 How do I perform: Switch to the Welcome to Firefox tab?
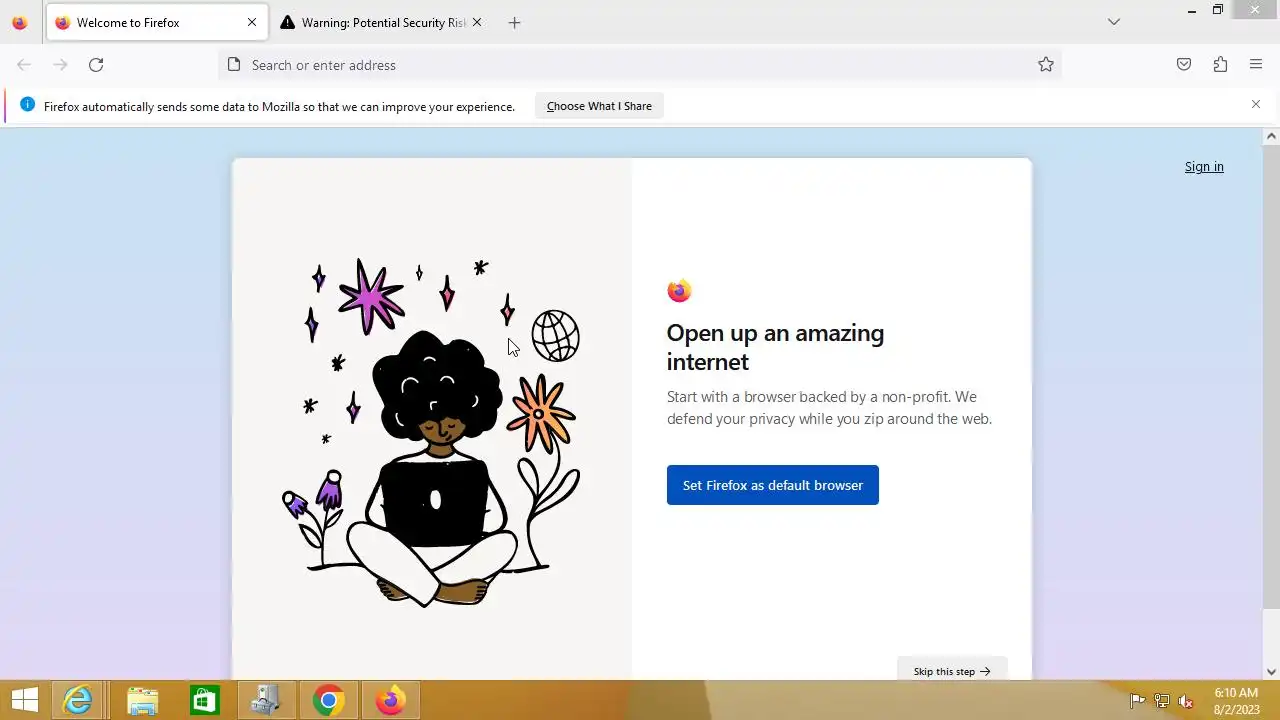(x=157, y=22)
